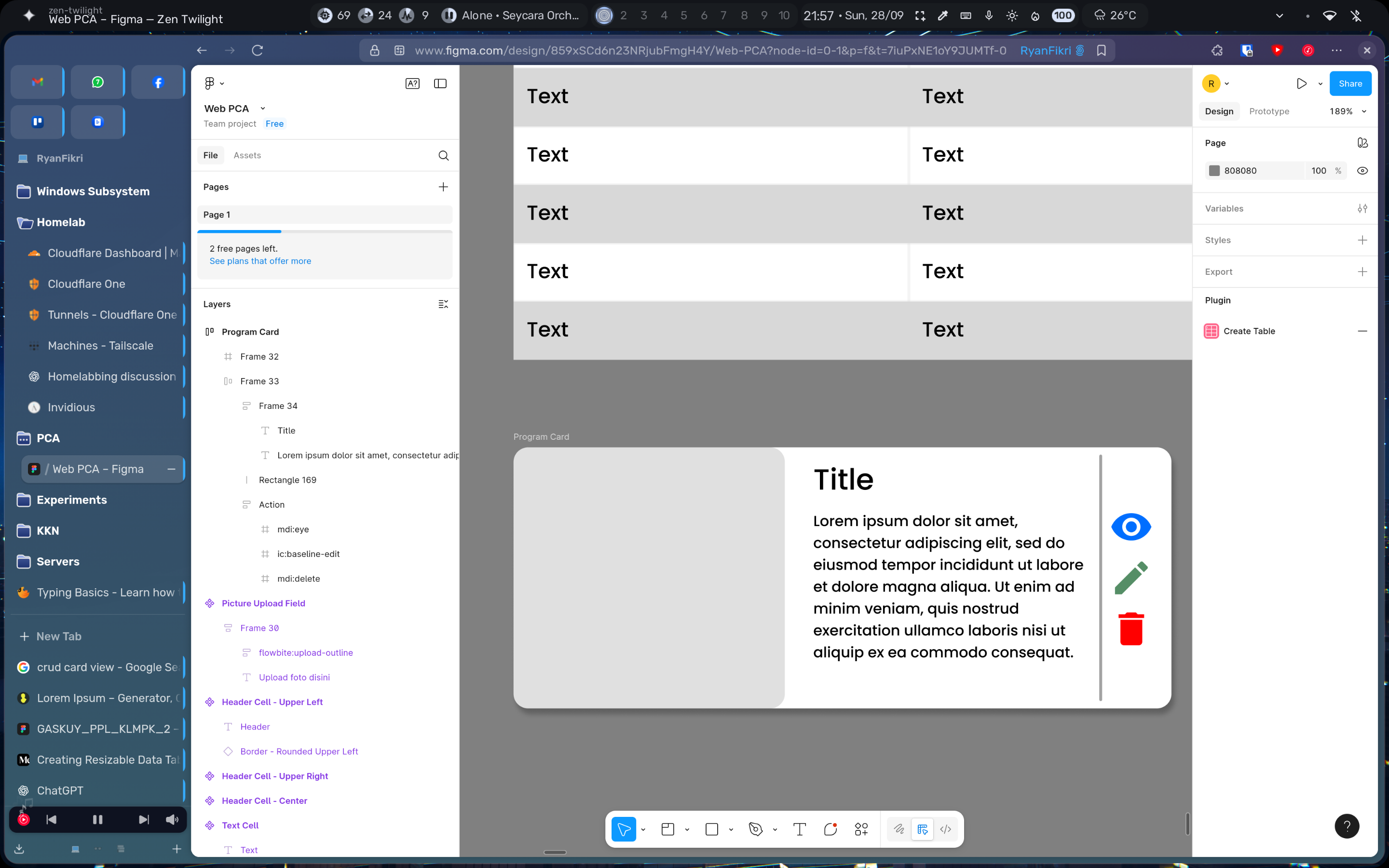
Task: Click the Comment tool icon
Action: click(x=830, y=829)
